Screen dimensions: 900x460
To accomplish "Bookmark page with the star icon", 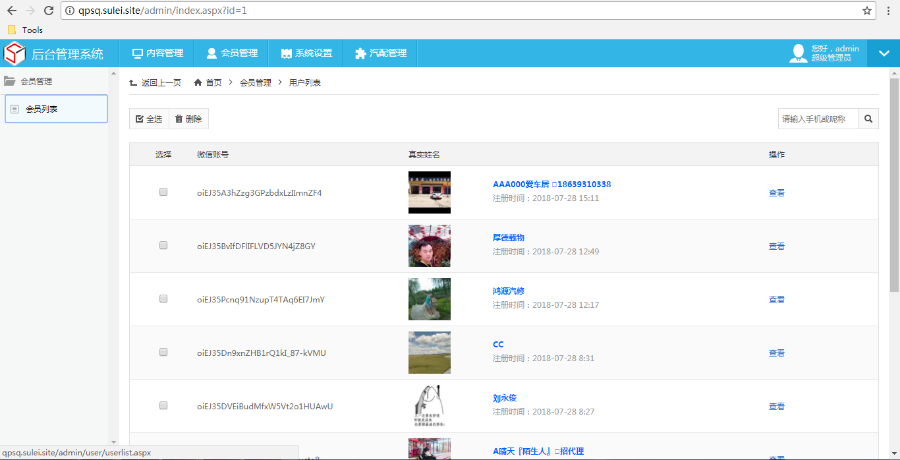I will point(867,10).
